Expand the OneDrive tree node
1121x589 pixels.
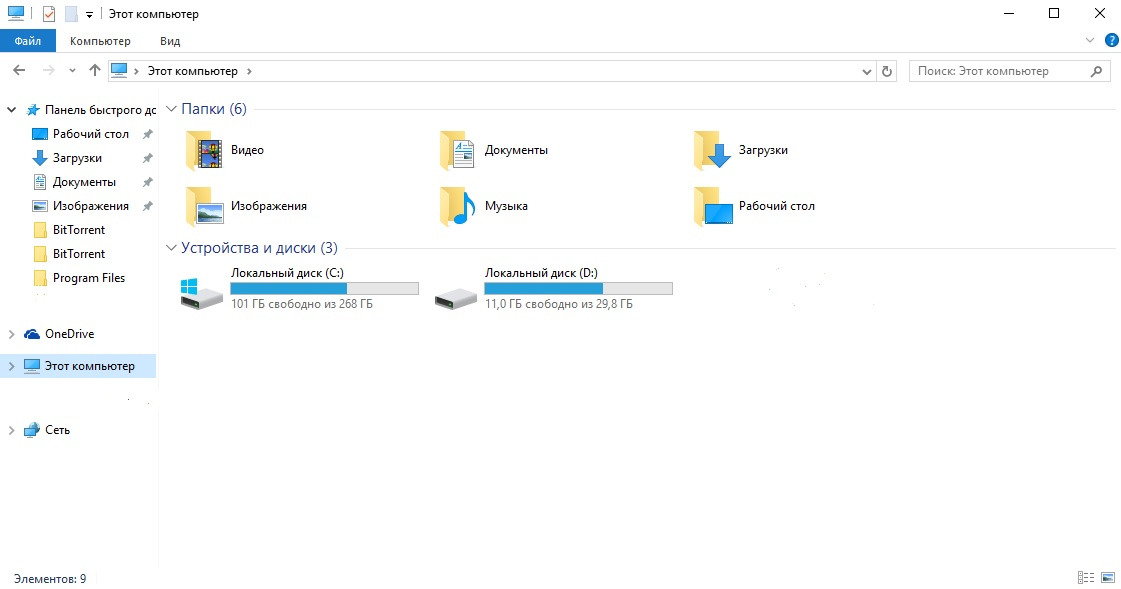coord(12,334)
